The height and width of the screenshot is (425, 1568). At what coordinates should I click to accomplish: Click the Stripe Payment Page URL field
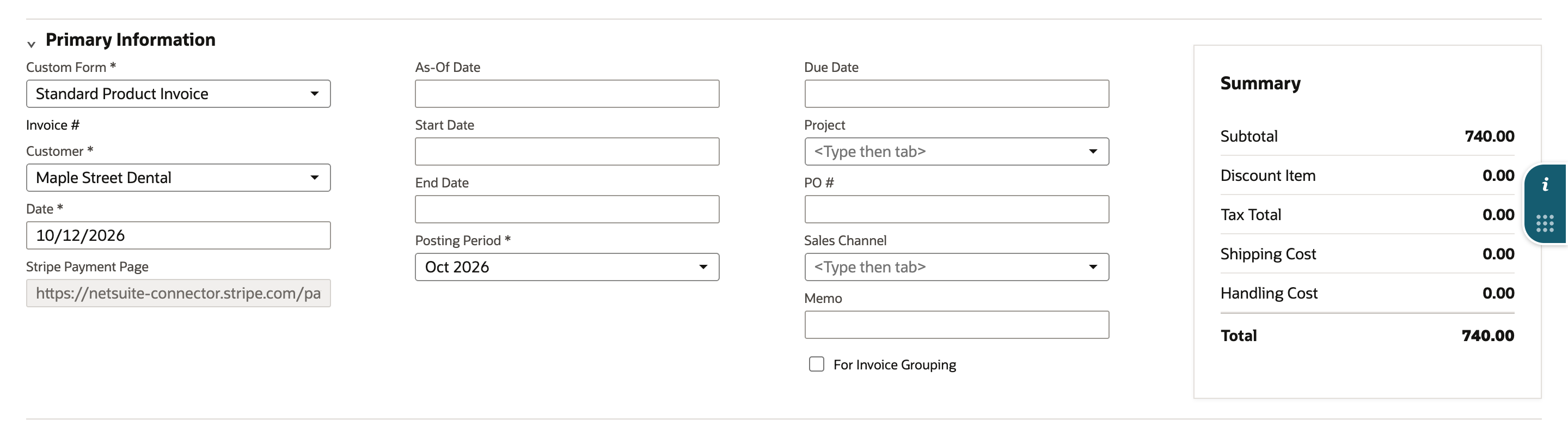pos(179,294)
